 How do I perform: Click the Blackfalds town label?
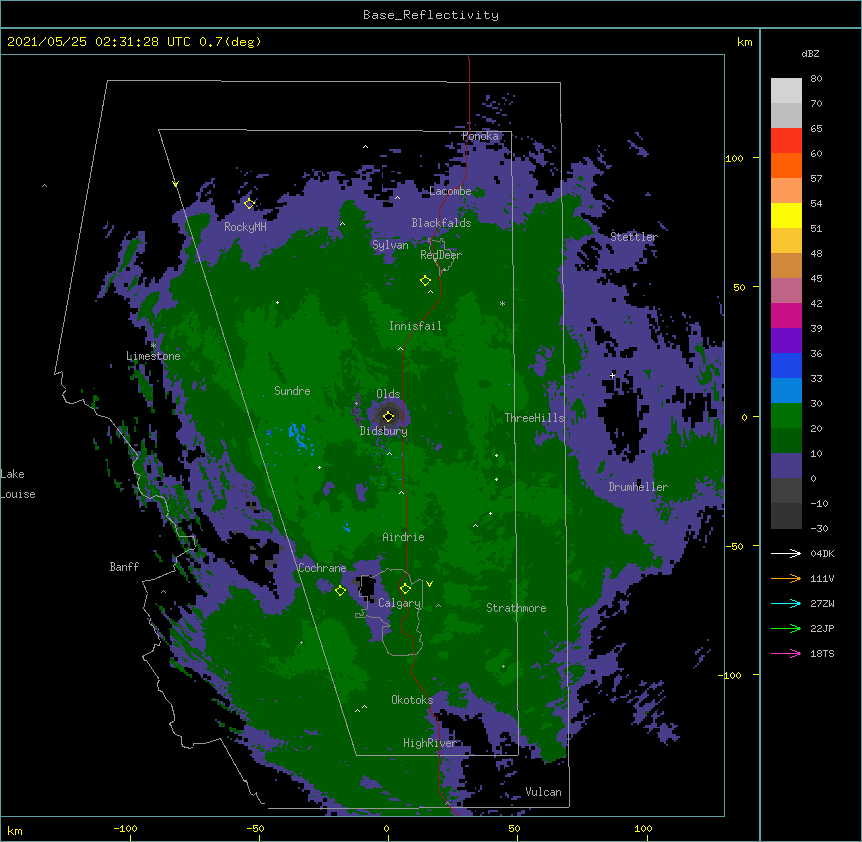(x=441, y=223)
